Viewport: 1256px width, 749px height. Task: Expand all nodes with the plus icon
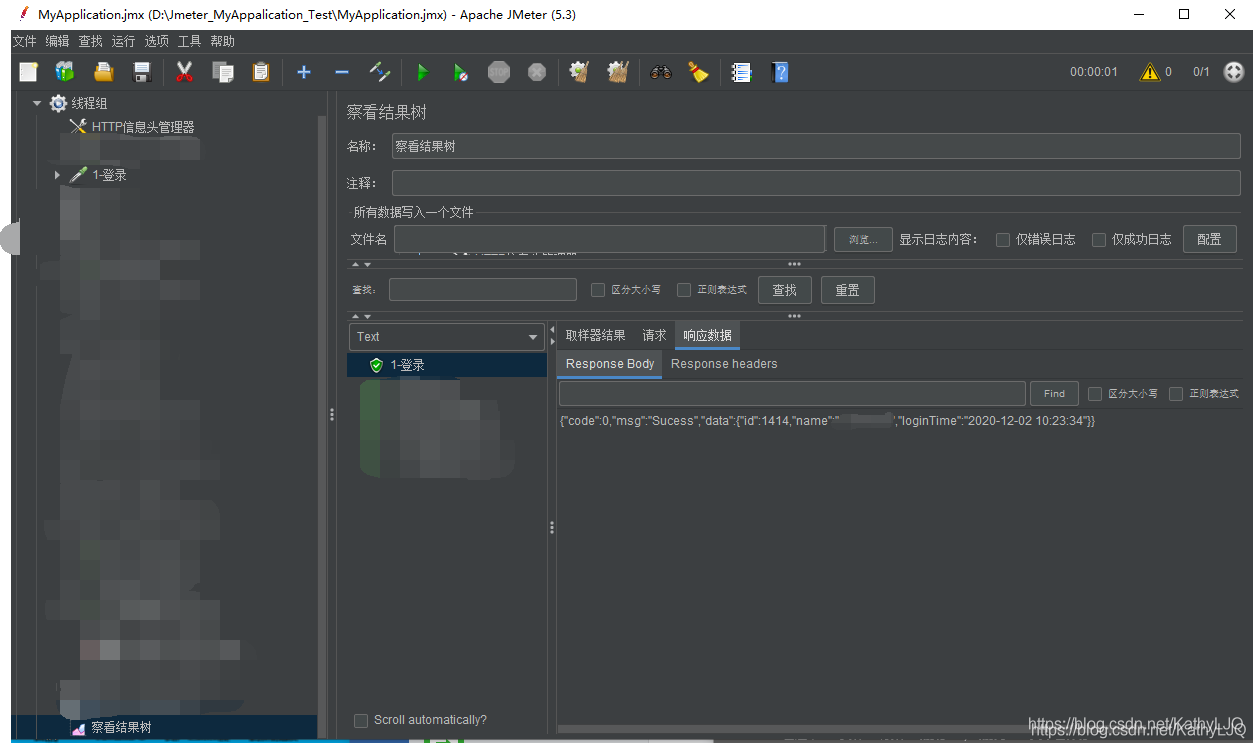[304, 72]
